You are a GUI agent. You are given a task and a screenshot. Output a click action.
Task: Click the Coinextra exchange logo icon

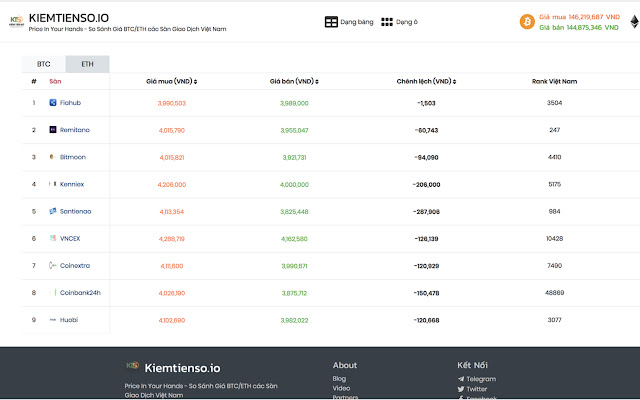(x=53, y=265)
